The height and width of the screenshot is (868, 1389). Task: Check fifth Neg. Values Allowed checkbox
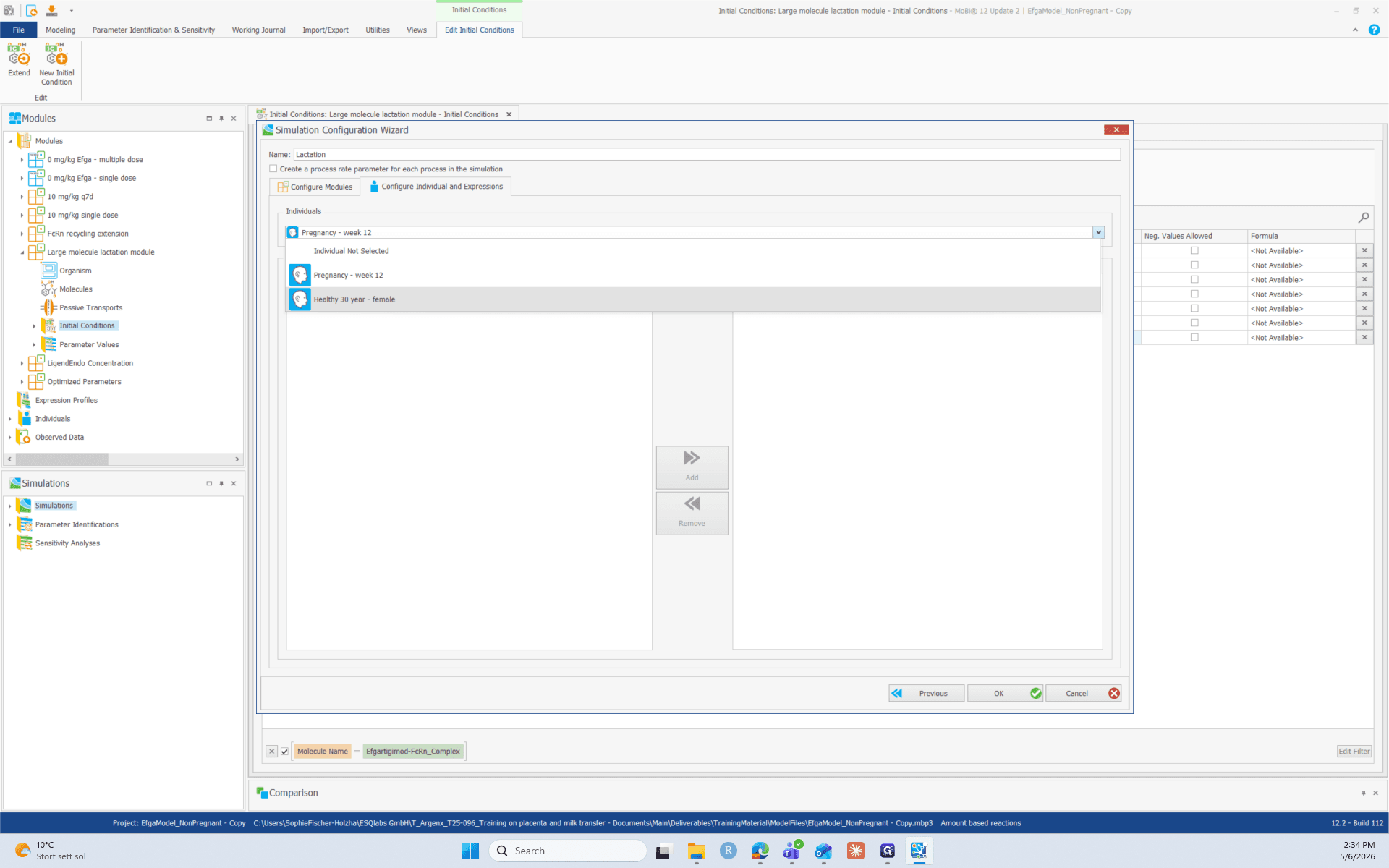coord(1194,309)
